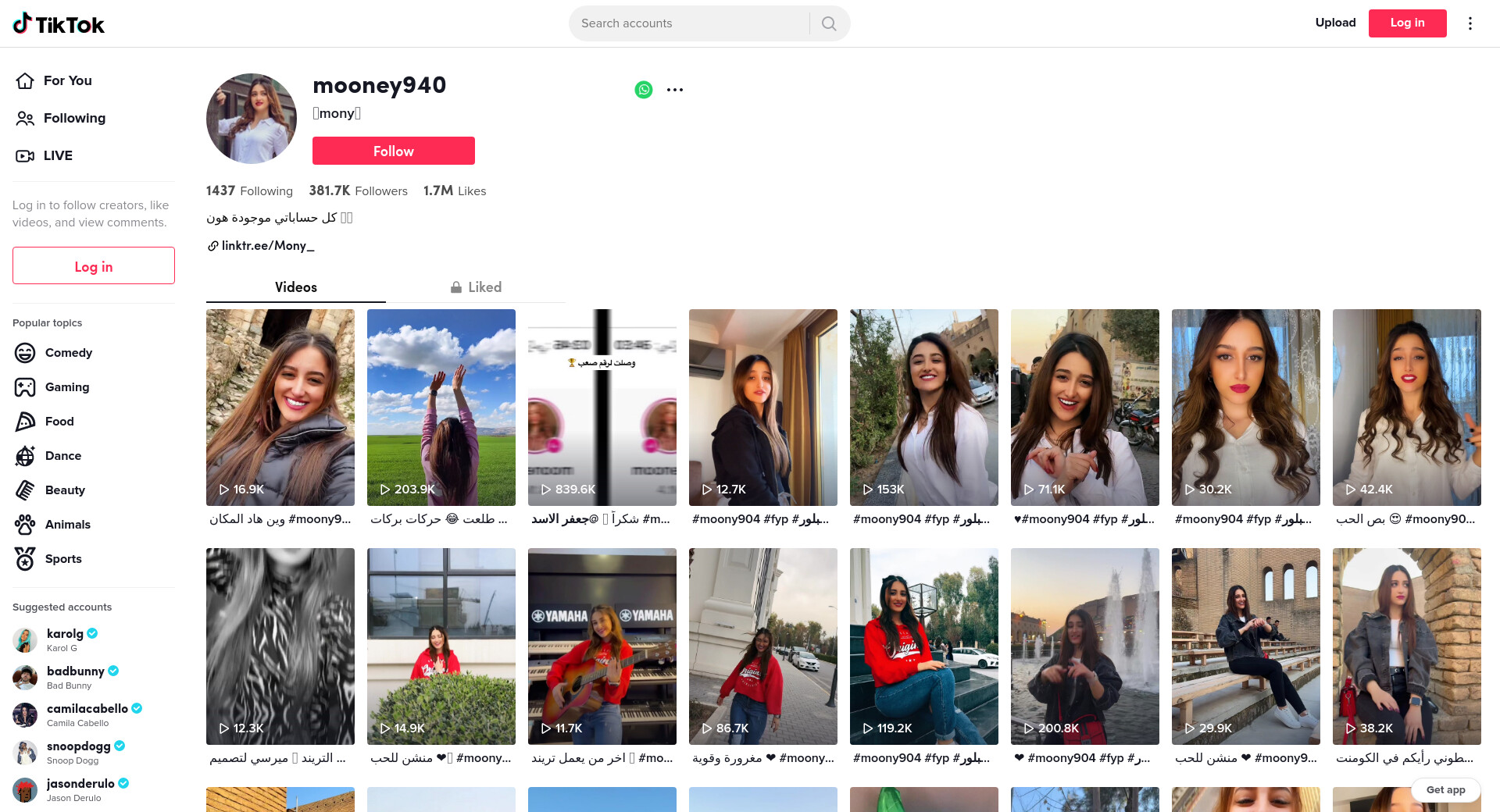
Task: Open the header vertical dots menu
Action: tap(1470, 23)
